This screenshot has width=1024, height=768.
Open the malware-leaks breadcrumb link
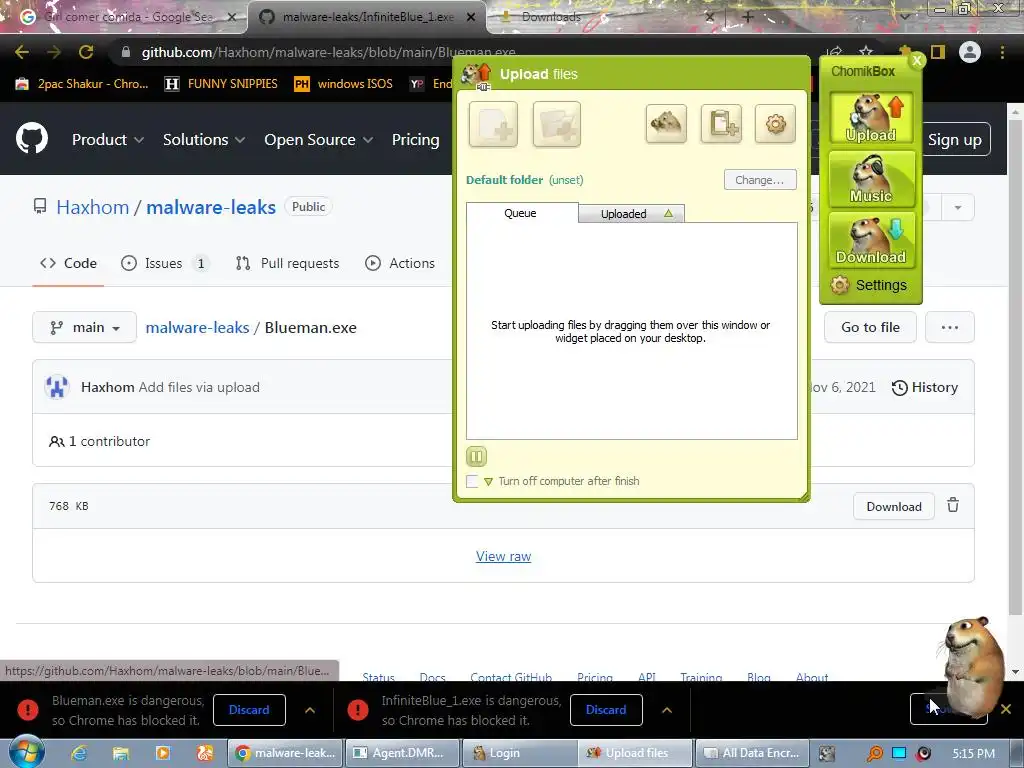tap(197, 328)
